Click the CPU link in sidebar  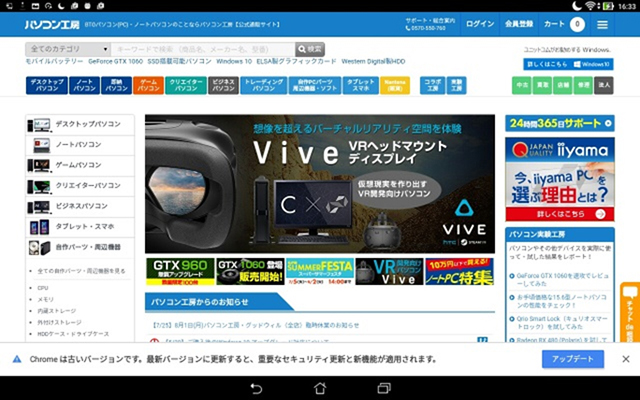coord(43,288)
